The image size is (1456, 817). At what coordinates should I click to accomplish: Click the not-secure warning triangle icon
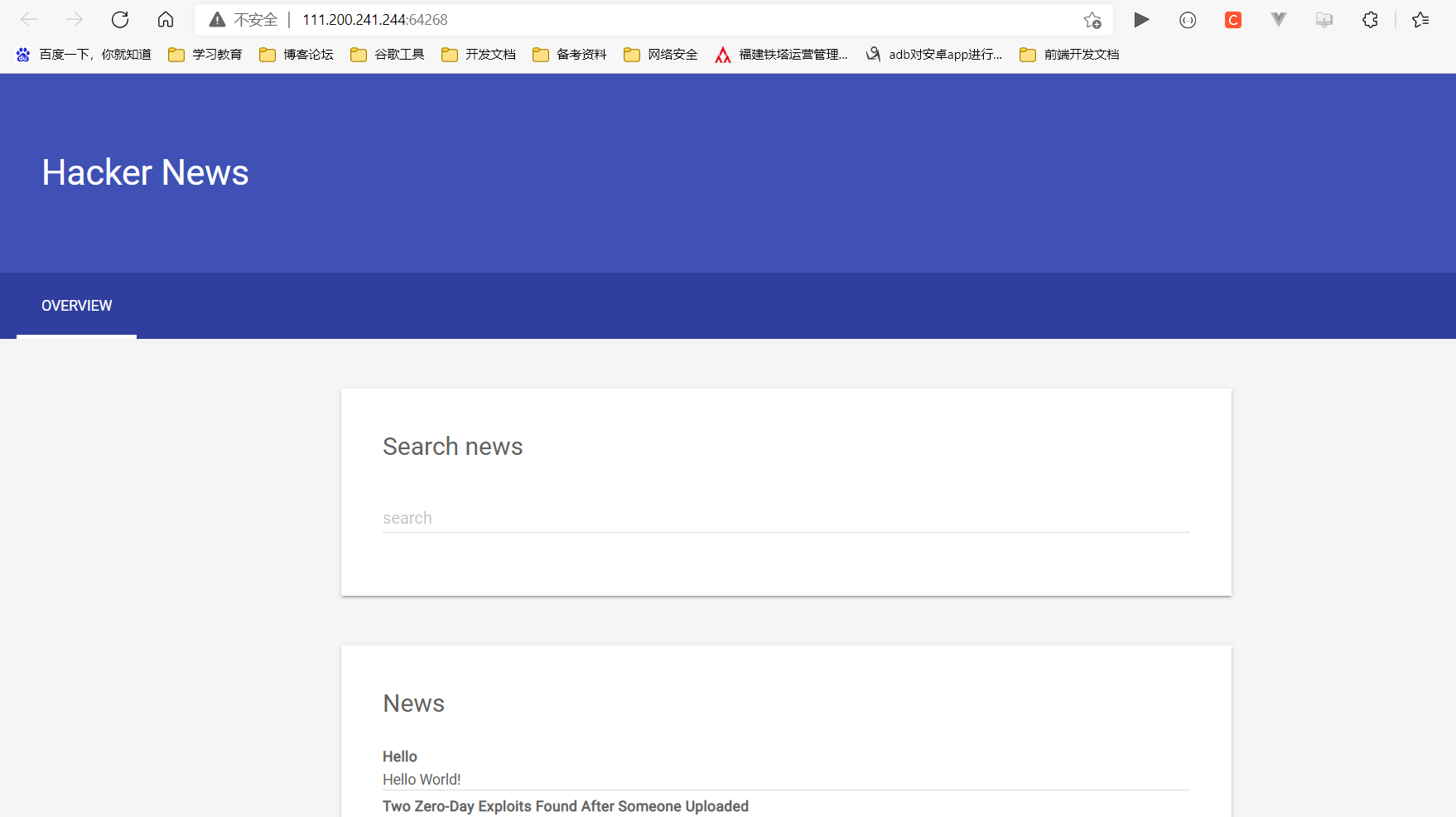(x=217, y=19)
